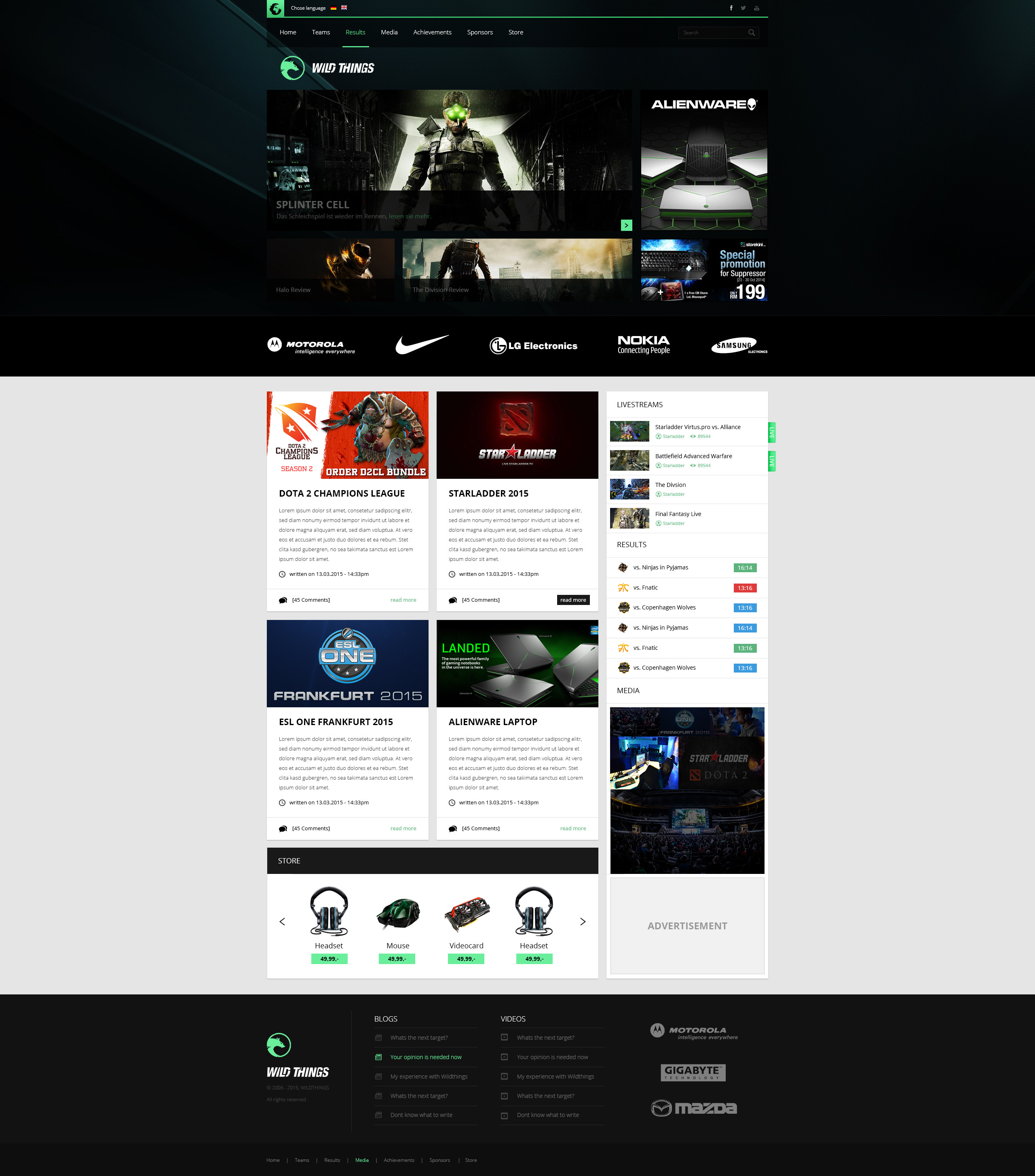Viewport: 1035px width, 1176px height.
Task: Click the Search input field
Action: (718, 33)
